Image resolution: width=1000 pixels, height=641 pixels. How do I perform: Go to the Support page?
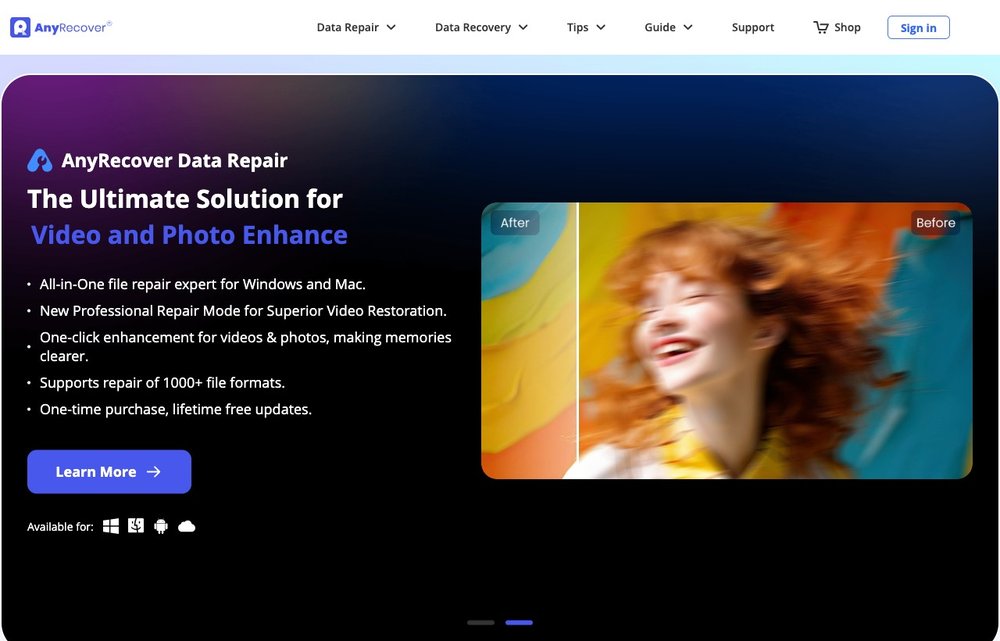[753, 27]
